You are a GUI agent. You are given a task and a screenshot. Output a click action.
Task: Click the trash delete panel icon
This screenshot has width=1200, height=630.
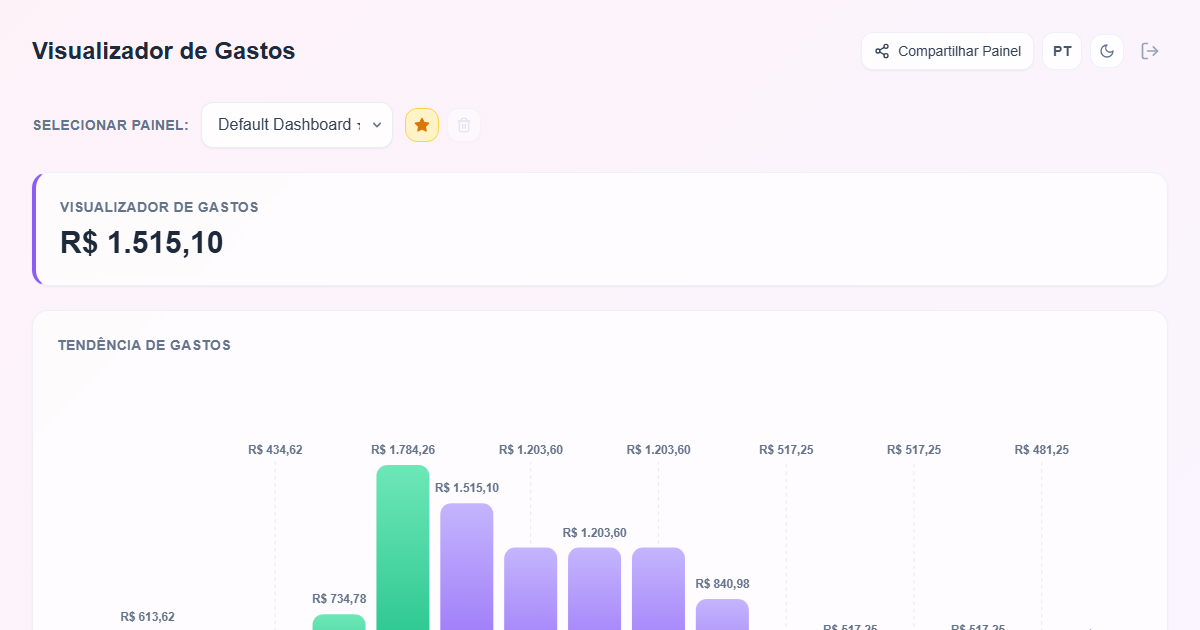point(464,125)
